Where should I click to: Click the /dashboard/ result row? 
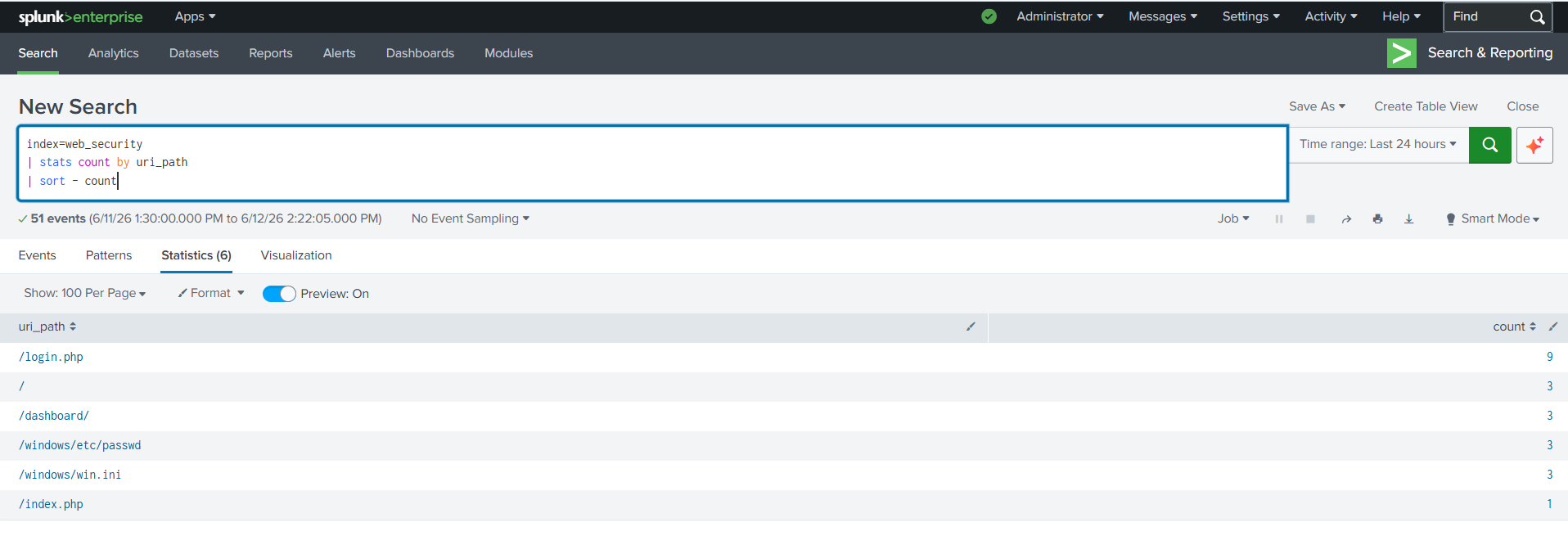pos(54,416)
